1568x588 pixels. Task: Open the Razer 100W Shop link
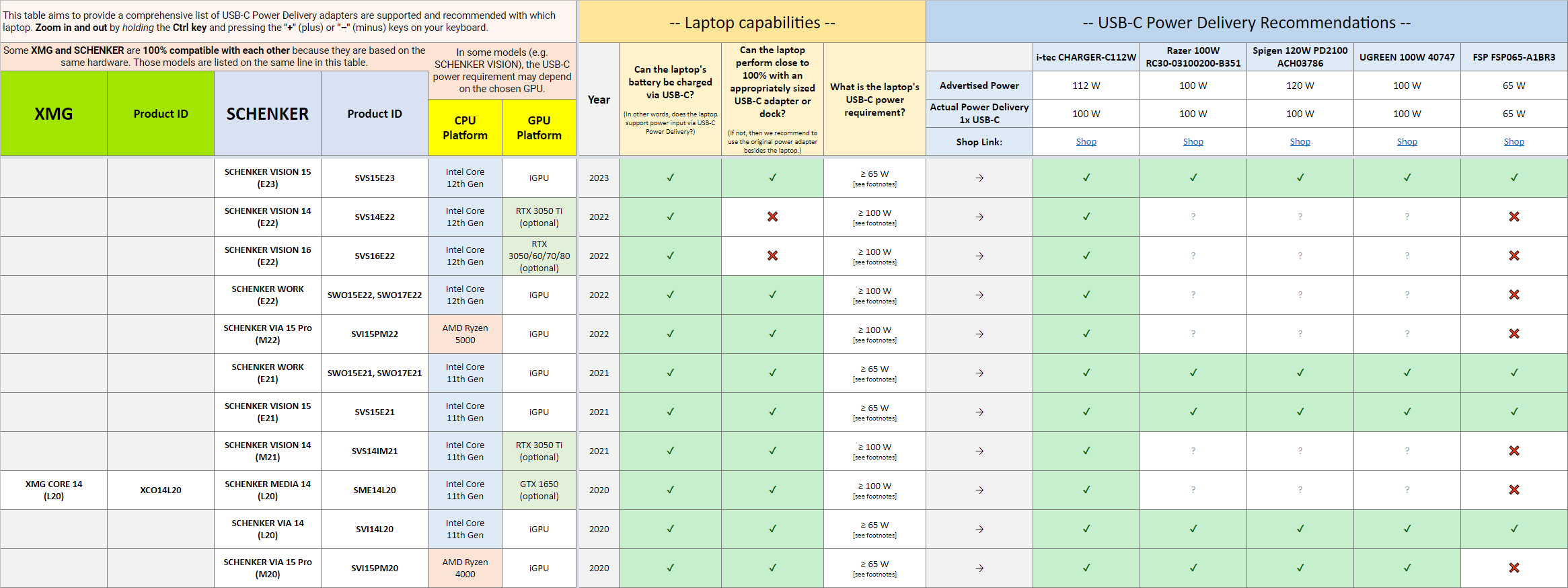tap(1193, 142)
